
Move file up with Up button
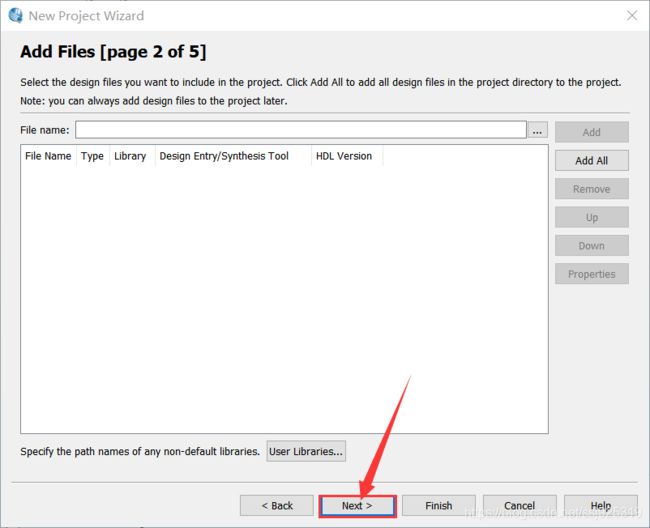pyautogui.click(x=592, y=217)
